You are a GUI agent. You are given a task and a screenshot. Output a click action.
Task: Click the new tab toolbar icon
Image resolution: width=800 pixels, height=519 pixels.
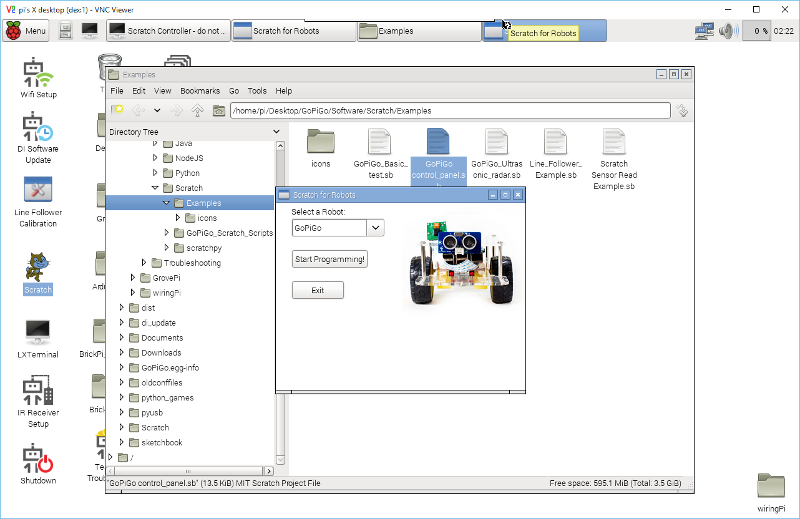pyautogui.click(x=118, y=110)
